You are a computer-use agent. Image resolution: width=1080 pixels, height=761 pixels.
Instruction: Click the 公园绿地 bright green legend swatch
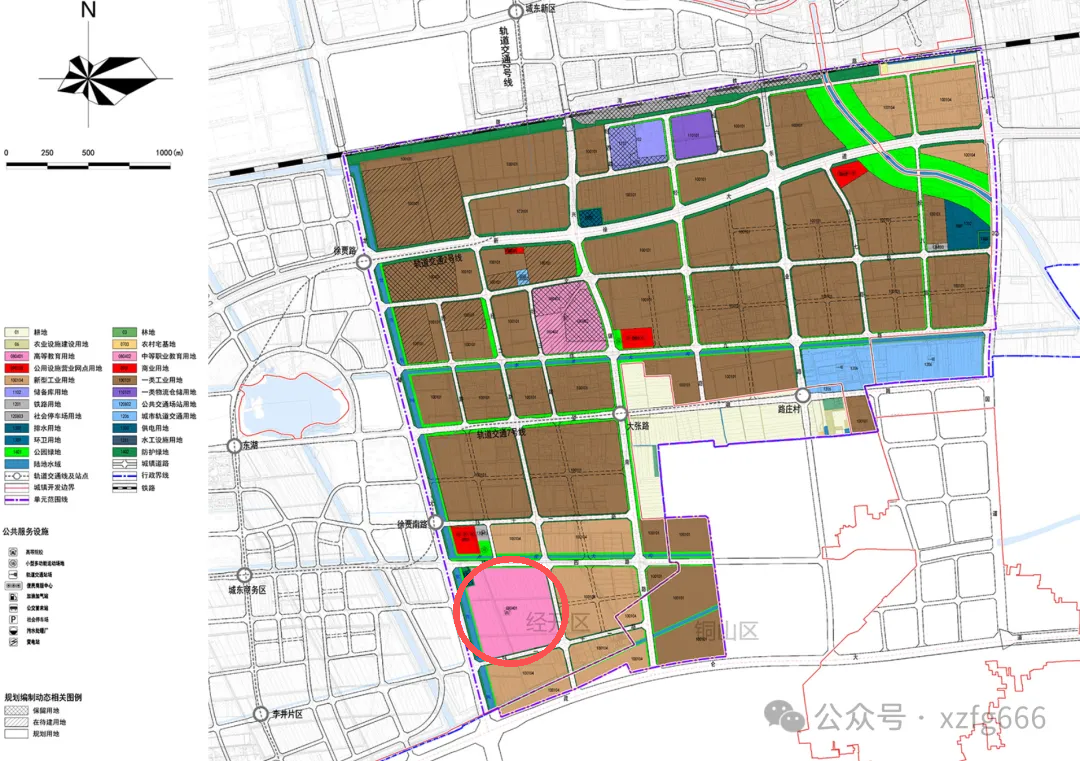(x=17, y=452)
